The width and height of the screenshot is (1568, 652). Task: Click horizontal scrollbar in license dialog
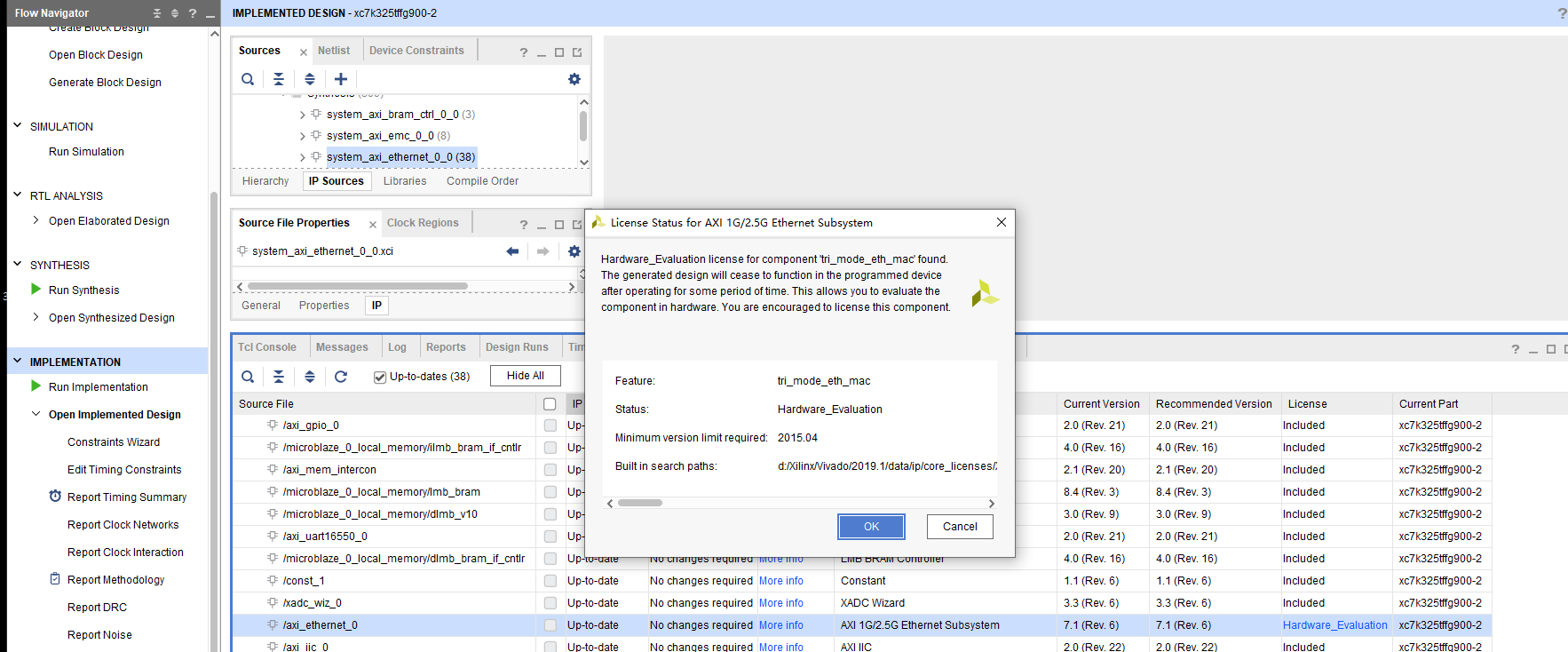pyautogui.click(x=640, y=503)
